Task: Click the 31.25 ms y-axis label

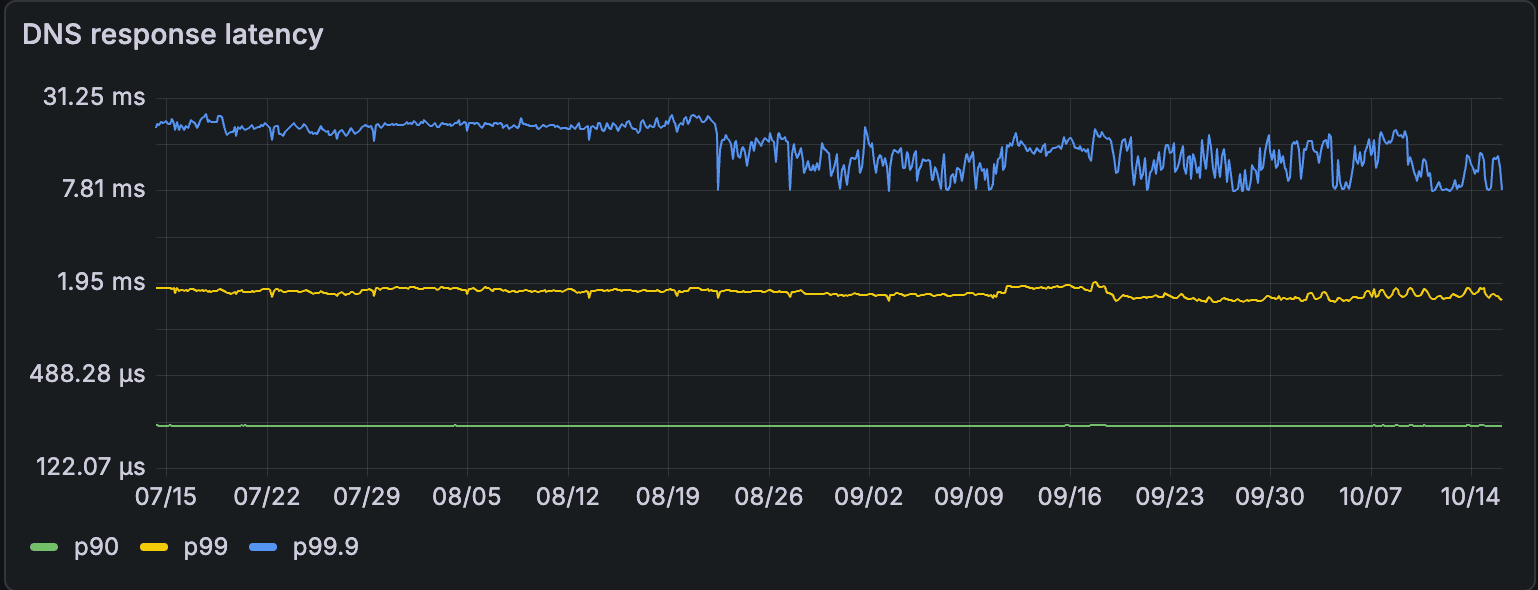Action: coord(94,98)
